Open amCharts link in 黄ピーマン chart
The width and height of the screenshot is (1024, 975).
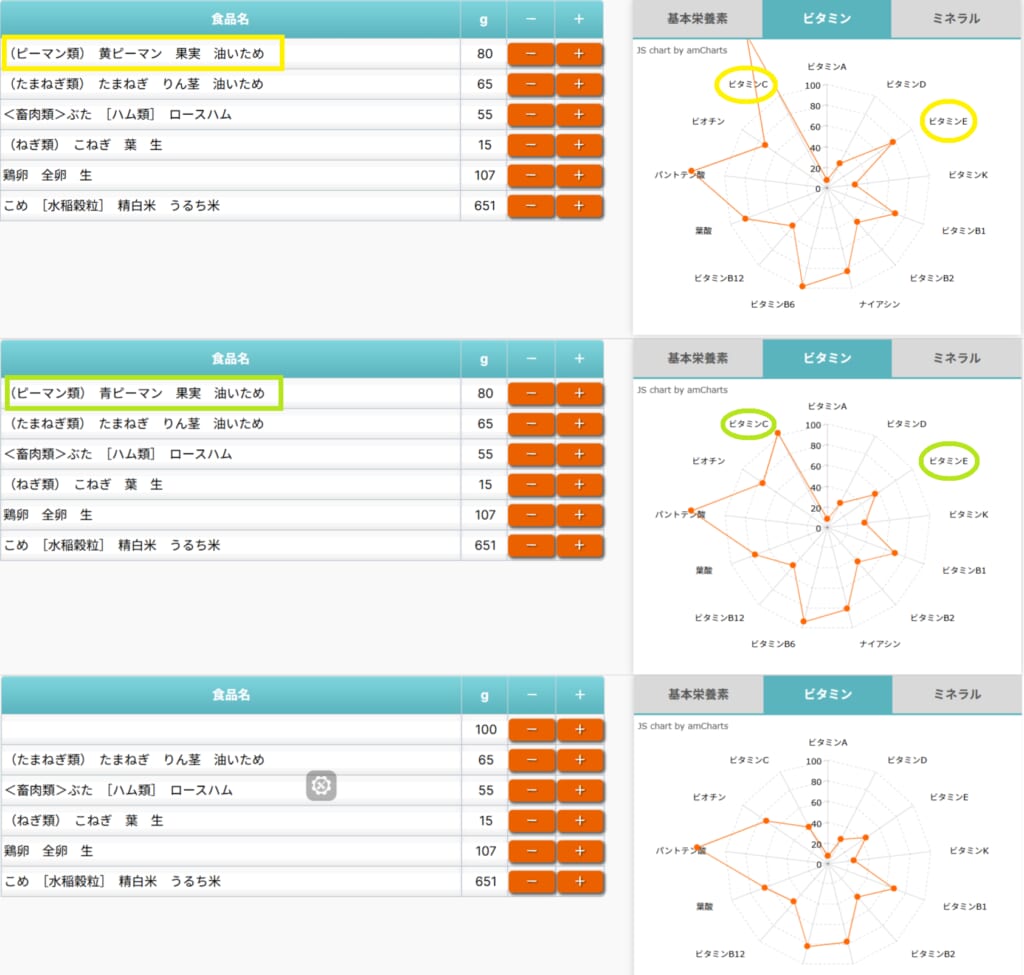click(x=682, y=50)
